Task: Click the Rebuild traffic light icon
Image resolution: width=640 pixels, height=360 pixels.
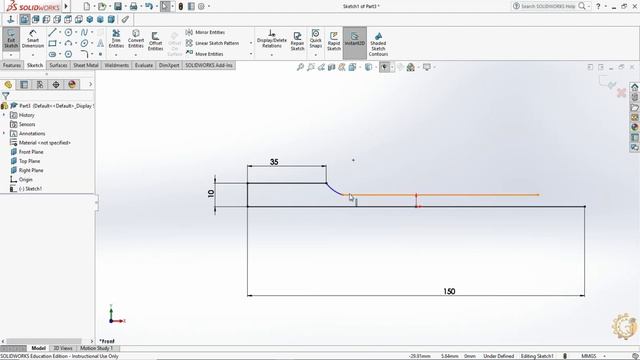Action: (x=180, y=6)
